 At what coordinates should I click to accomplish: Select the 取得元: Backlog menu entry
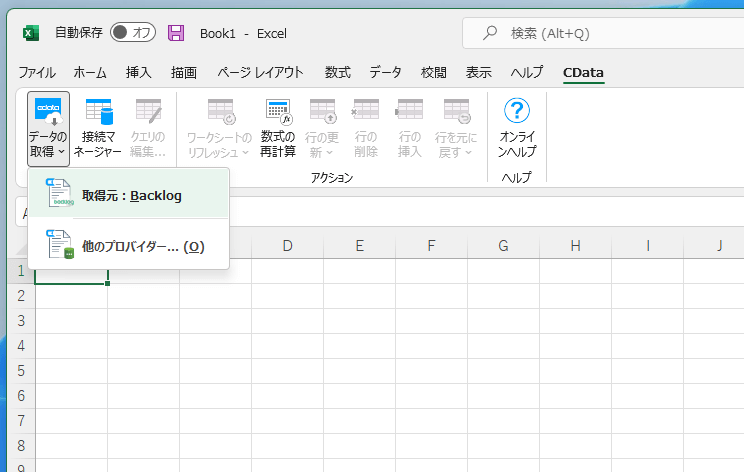pyautogui.click(x=130, y=195)
